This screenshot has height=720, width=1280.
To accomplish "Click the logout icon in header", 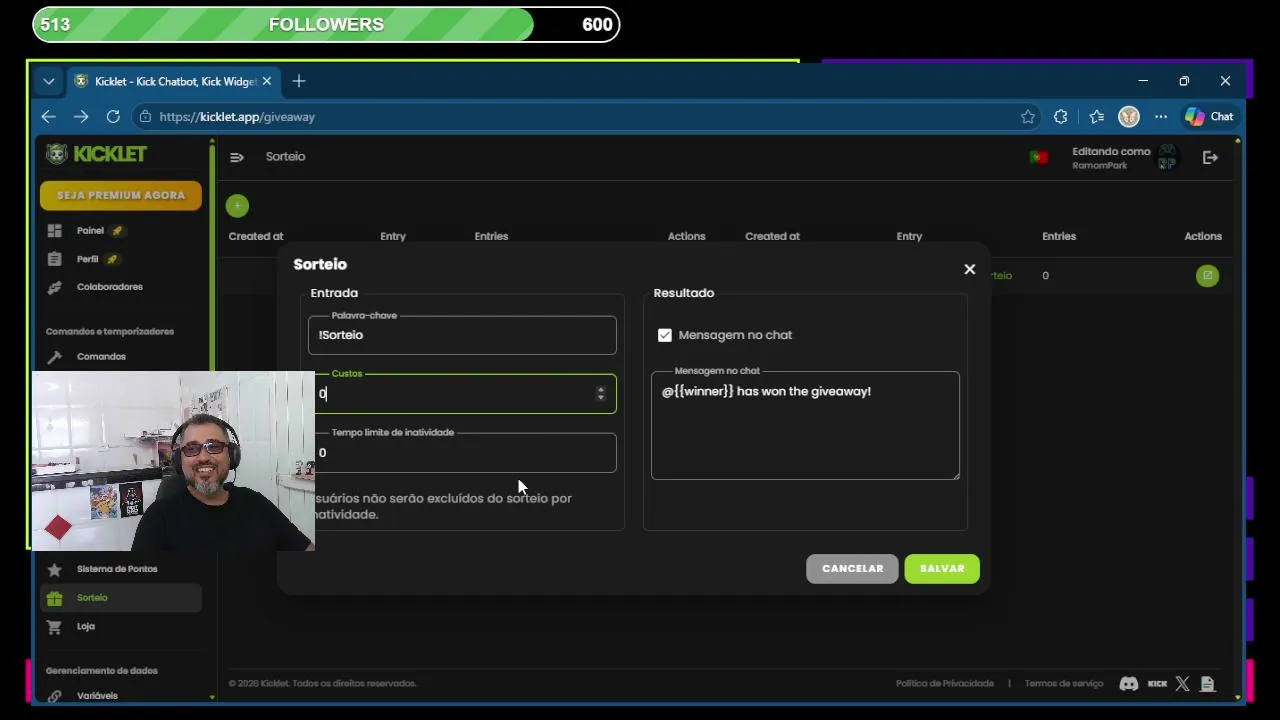I will [x=1210, y=157].
